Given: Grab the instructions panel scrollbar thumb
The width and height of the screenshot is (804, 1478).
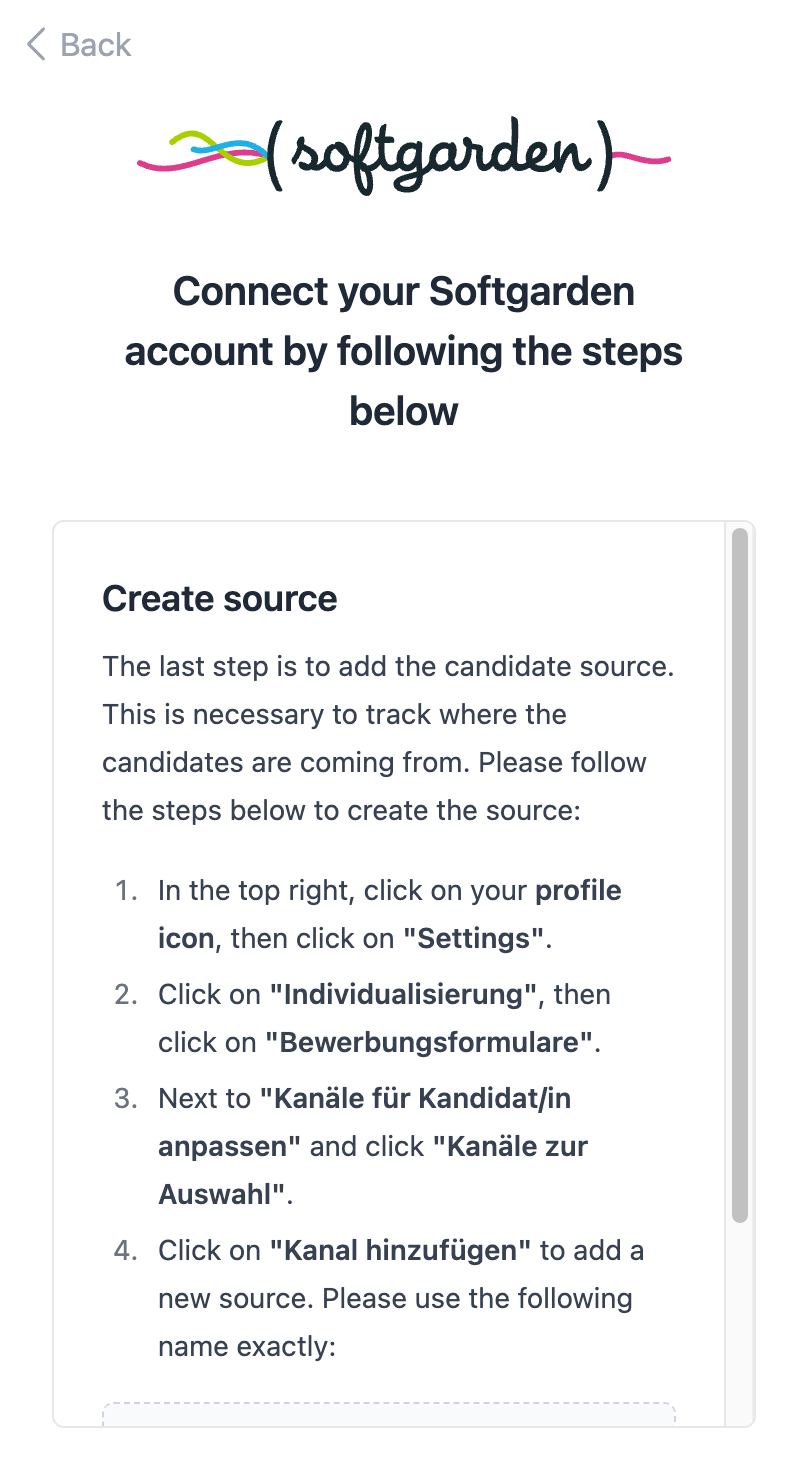Looking at the screenshot, I should tap(739, 875).
